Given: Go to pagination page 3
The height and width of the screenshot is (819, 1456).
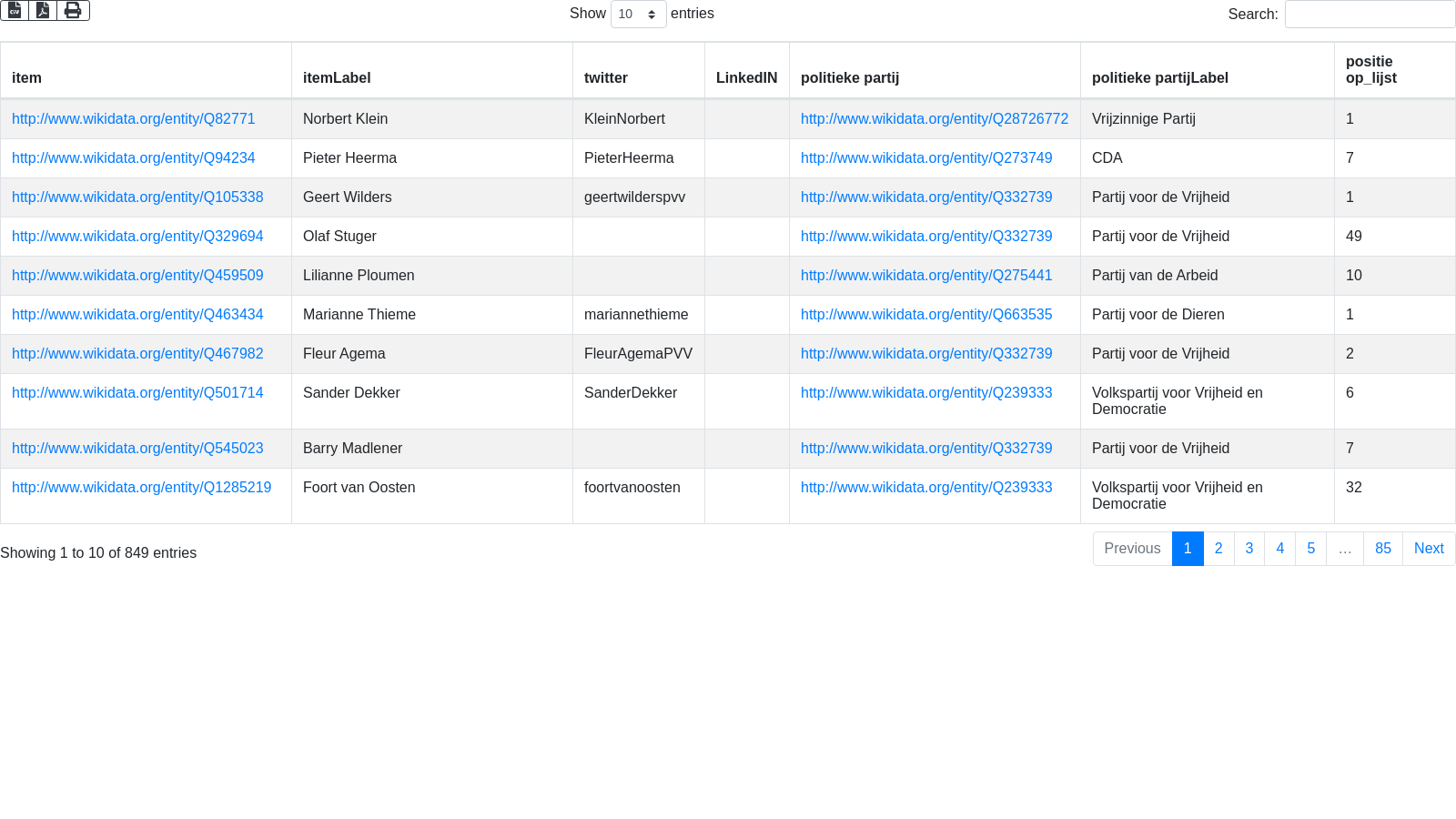Looking at the screenshot, I should [x=1249, y=549].
